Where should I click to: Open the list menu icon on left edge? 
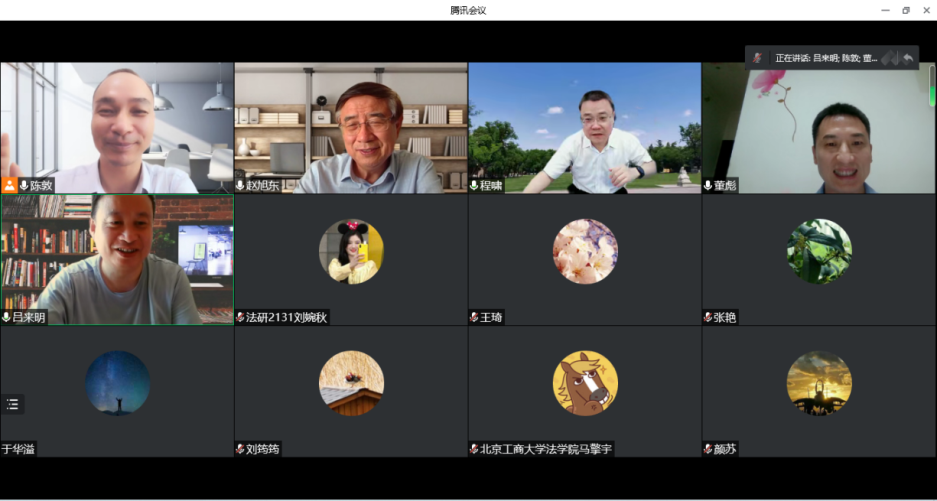tap(12, 404)
